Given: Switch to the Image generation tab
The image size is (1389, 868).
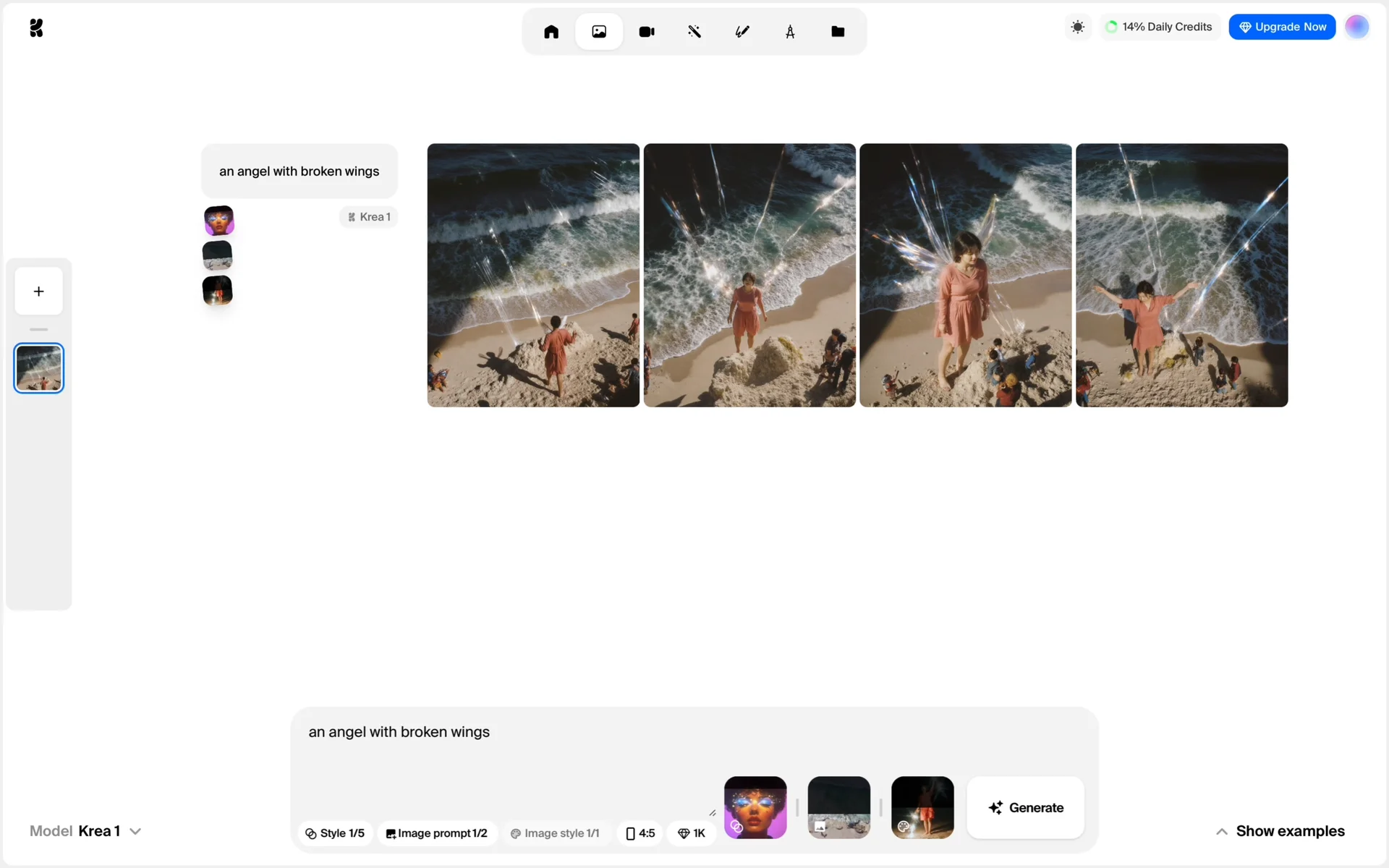Looking at the screenshot, I should [x=599, y=32].
